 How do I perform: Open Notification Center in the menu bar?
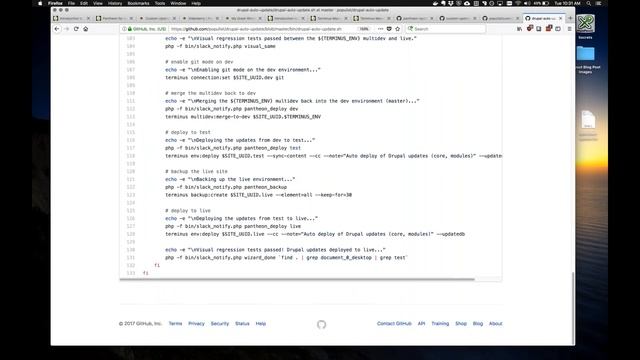pos(599,3)
